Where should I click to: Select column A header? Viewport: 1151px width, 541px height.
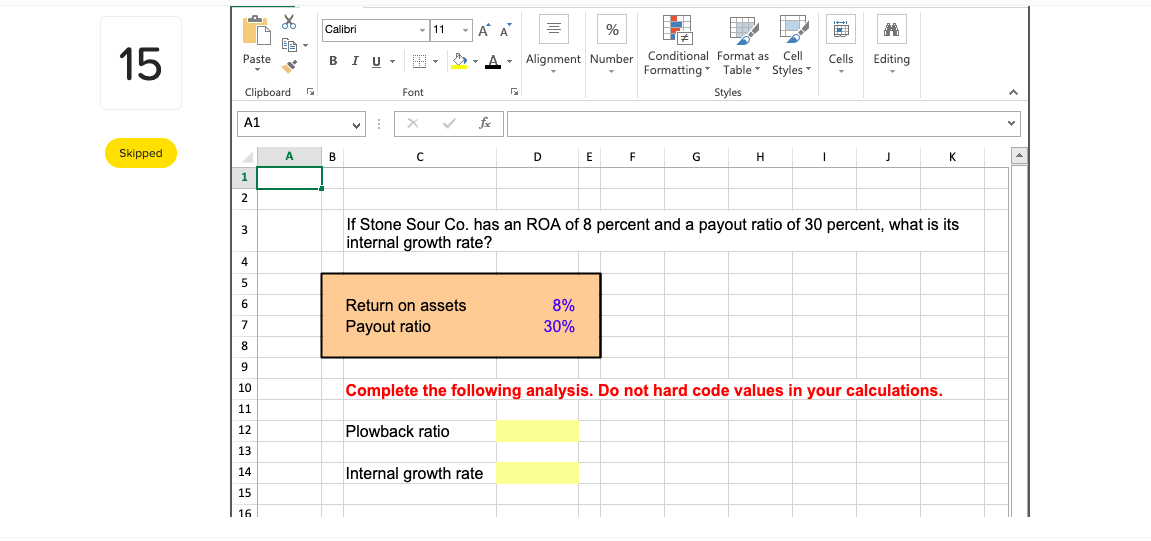coord(289,156)
